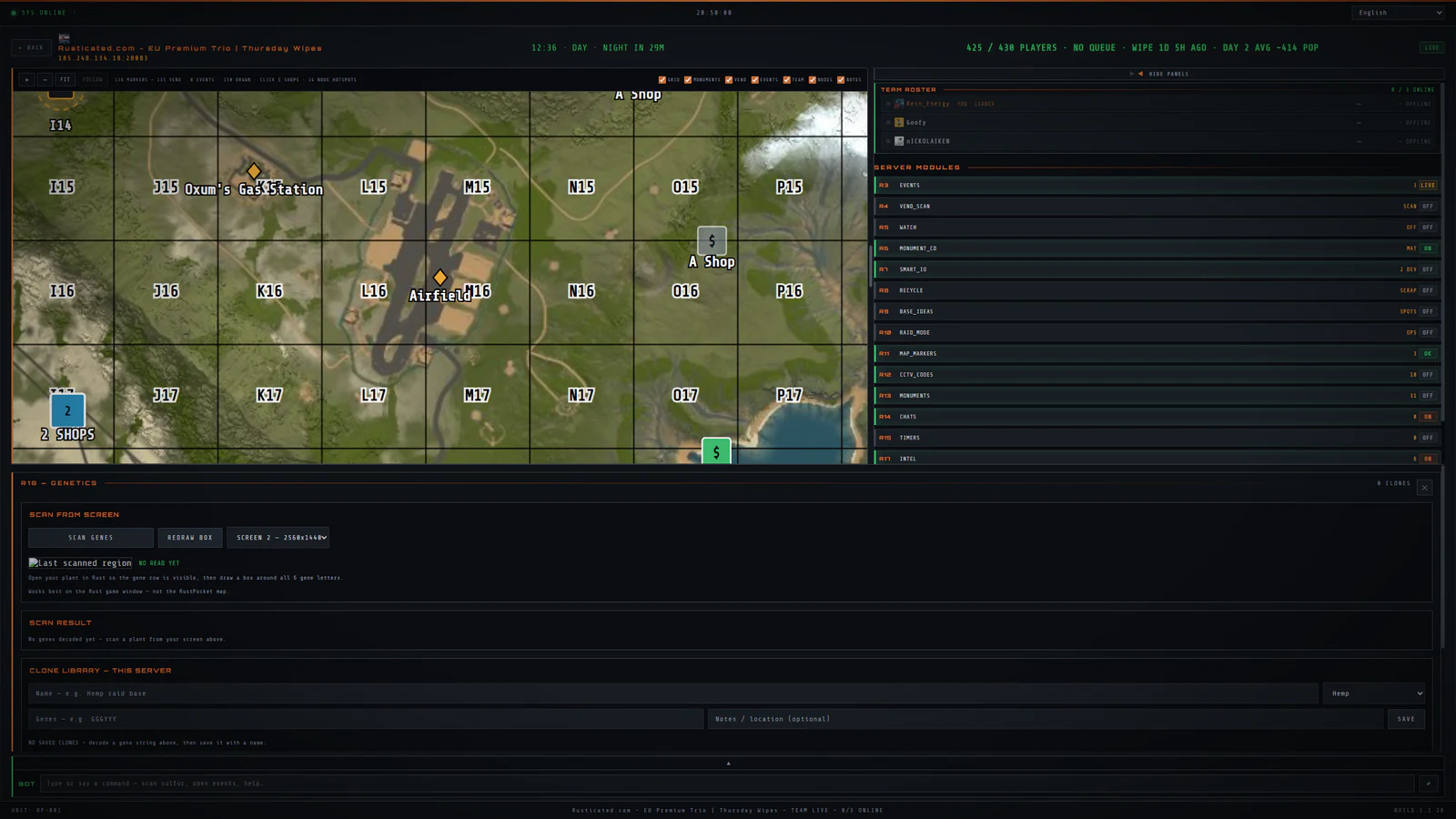1456x819 pixels.
Task: Open the R3 EVENTS module row
Action: (1156, 186)
